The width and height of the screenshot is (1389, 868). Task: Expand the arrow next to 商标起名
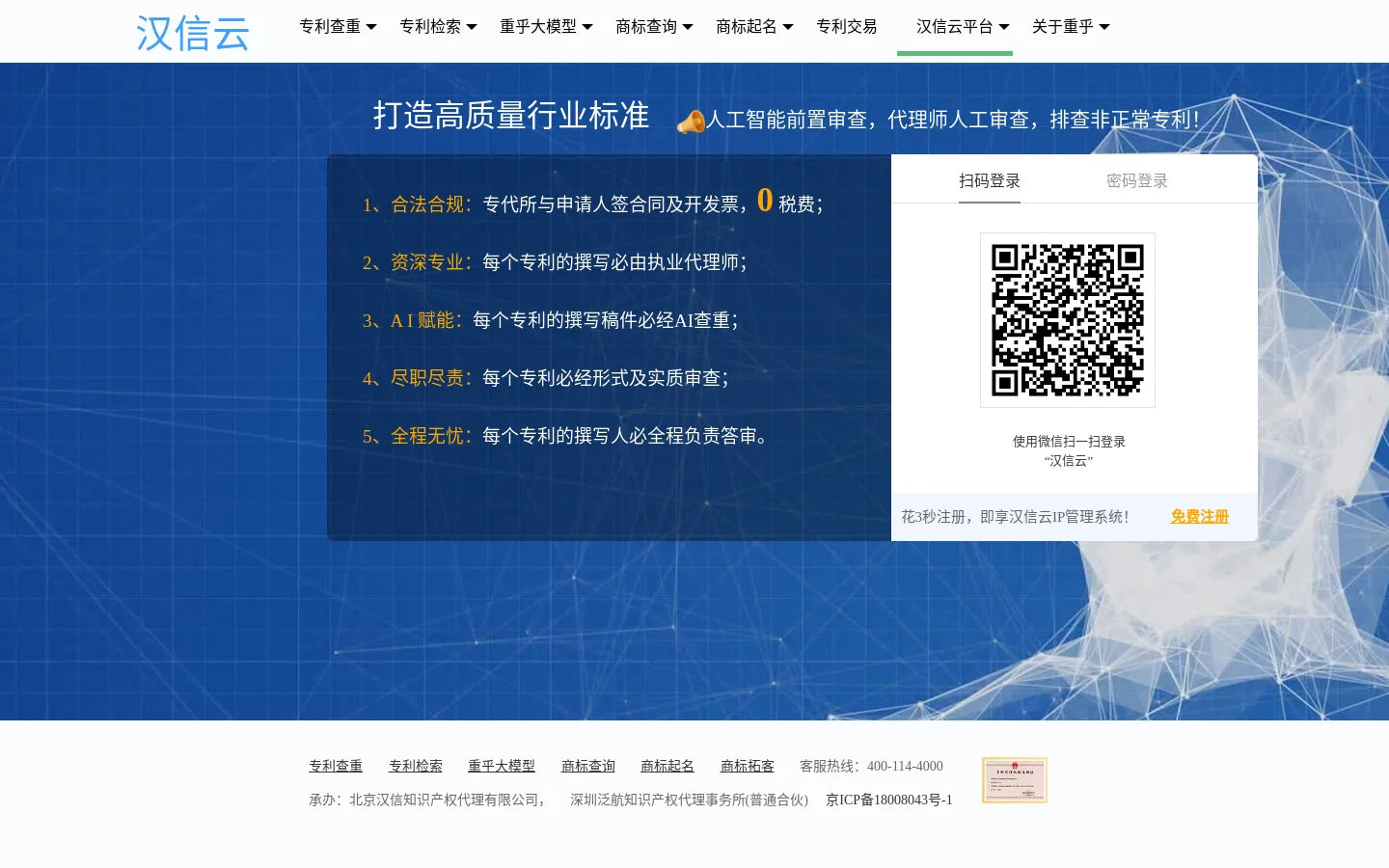pyautogui.click(x=788, y=27)
